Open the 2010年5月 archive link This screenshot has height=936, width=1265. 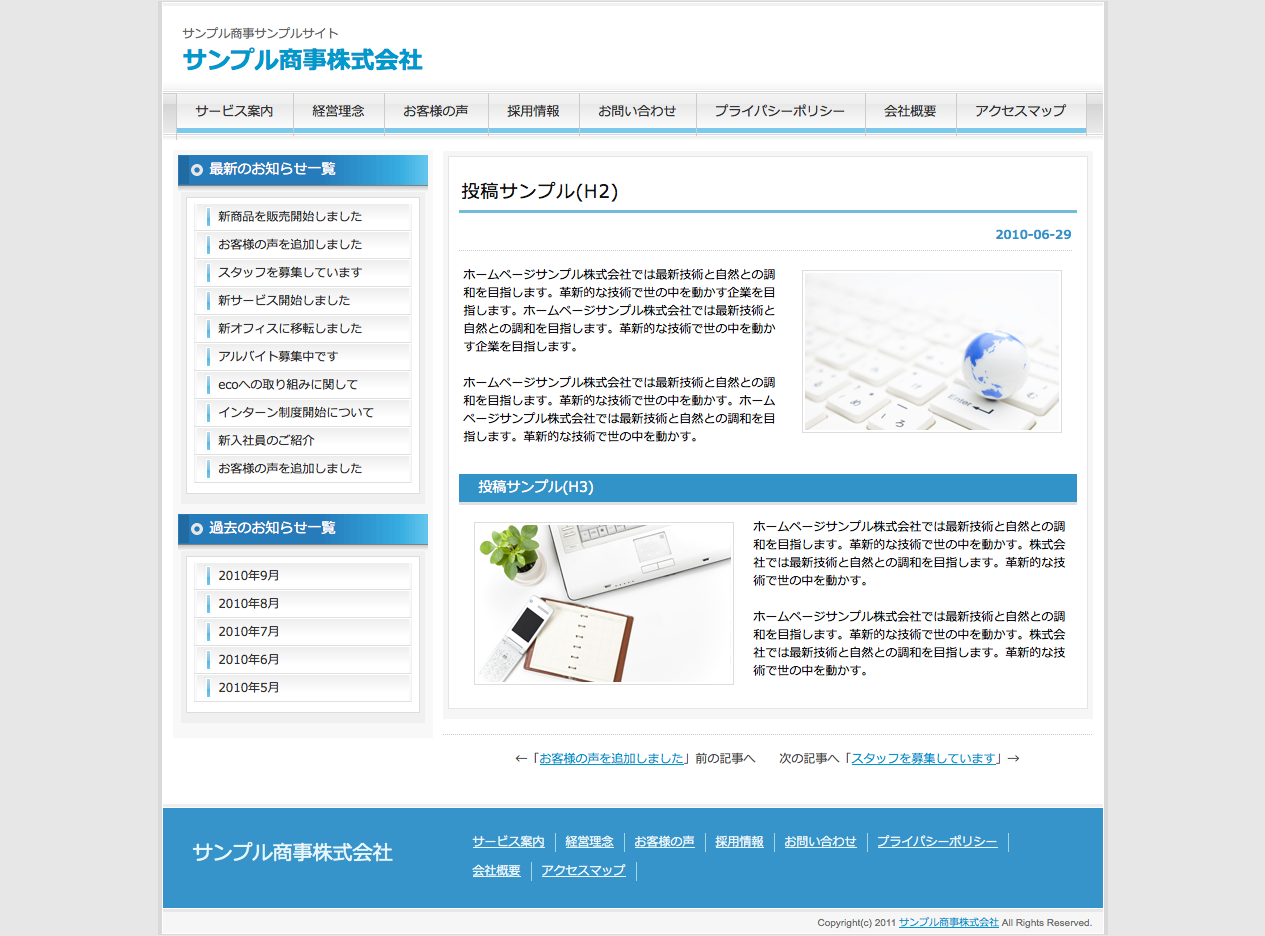pos(249,688)
